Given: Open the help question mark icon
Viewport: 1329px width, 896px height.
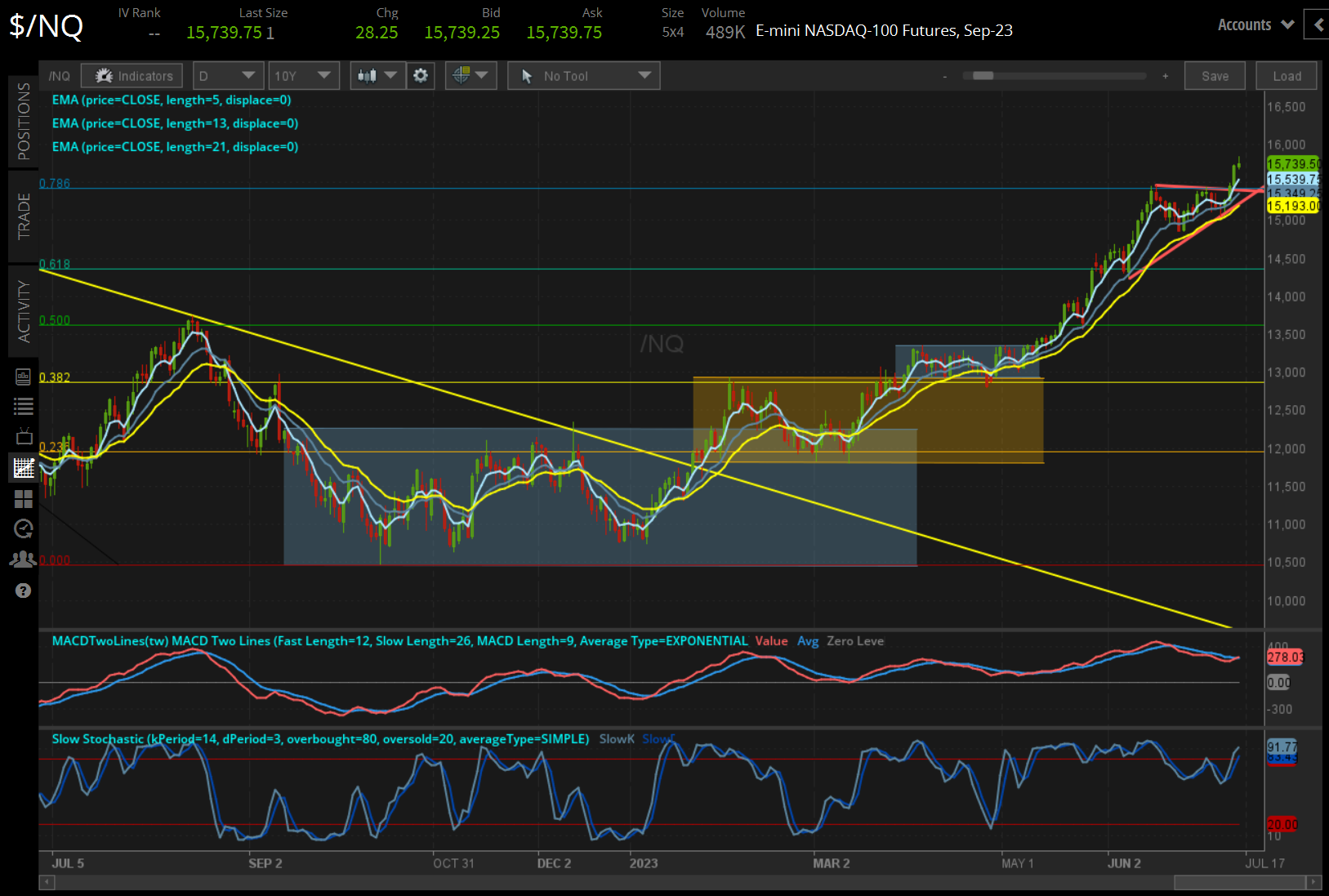Looking at the screenshot, I should (23, 591).
